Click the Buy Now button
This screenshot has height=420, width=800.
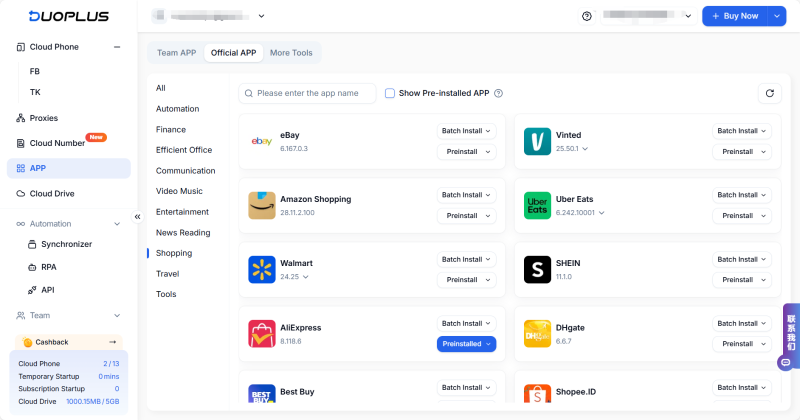tap(735, 16)
